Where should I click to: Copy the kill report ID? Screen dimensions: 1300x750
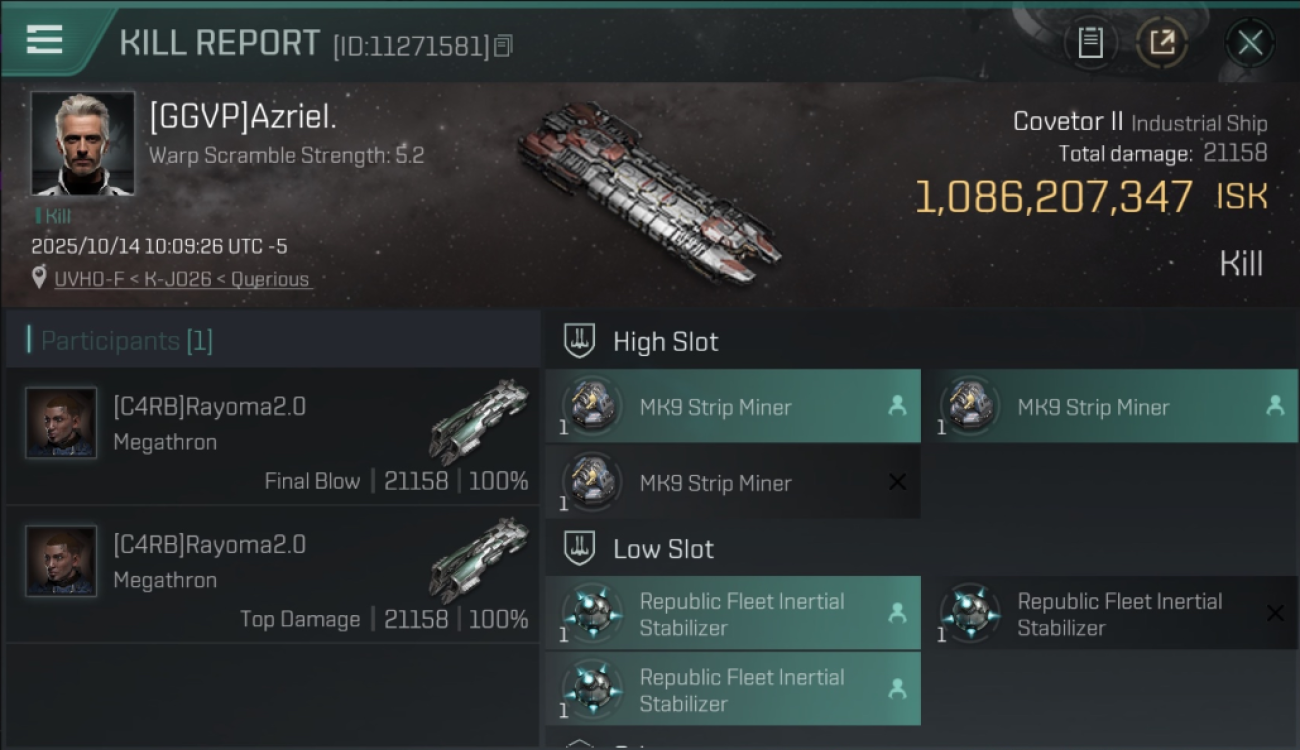point(503,46)
